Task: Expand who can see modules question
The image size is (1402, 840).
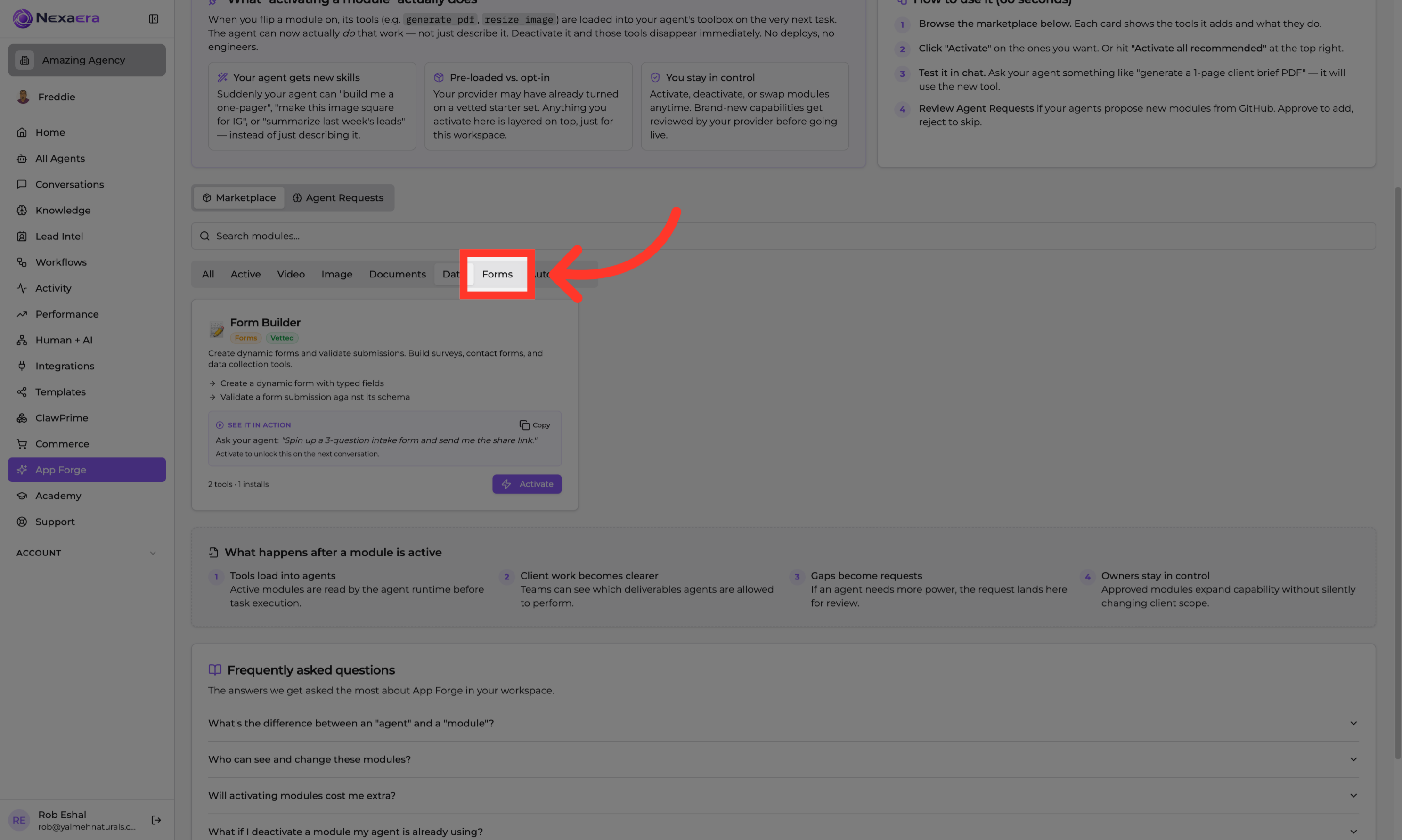Action: (783, 759)
